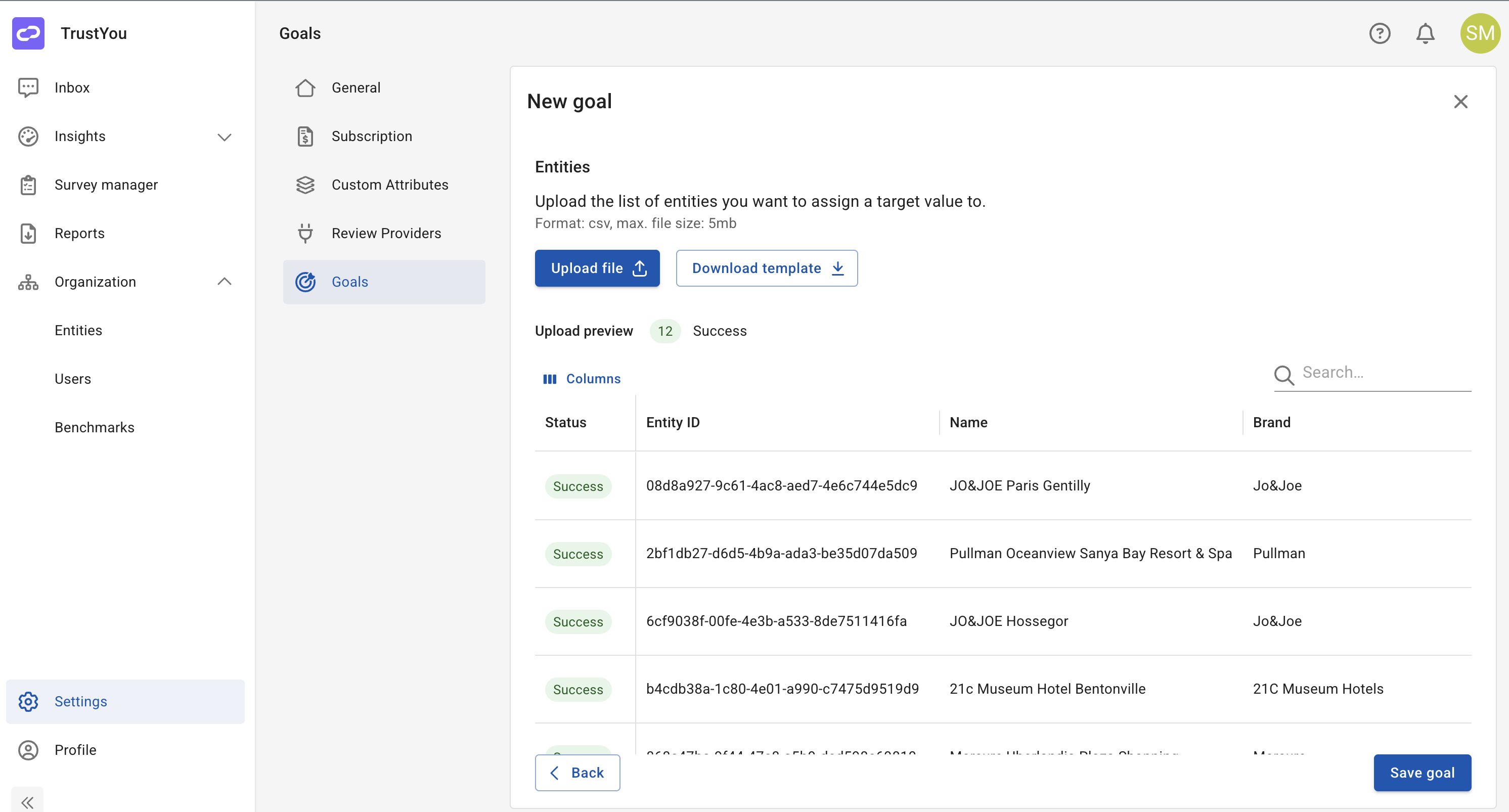The image size is (1509, 812).
Task: Click the Review Providers plug icon
Action: click(305, 233)
